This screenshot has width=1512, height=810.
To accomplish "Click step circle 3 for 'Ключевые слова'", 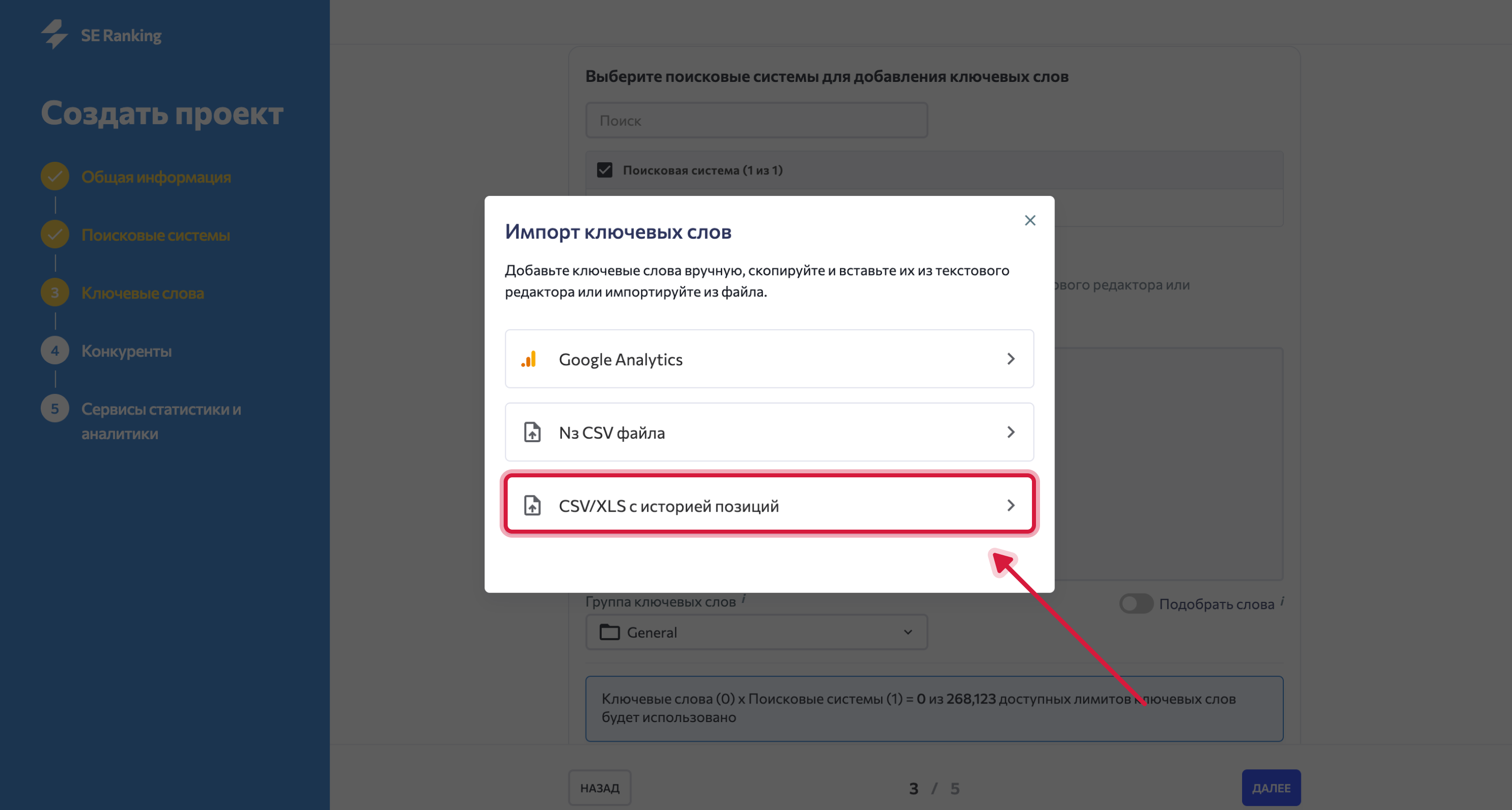I will (x=55, y=292).
